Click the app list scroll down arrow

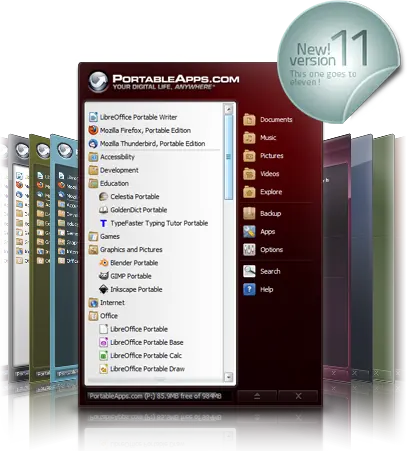(x=228, y=377)
